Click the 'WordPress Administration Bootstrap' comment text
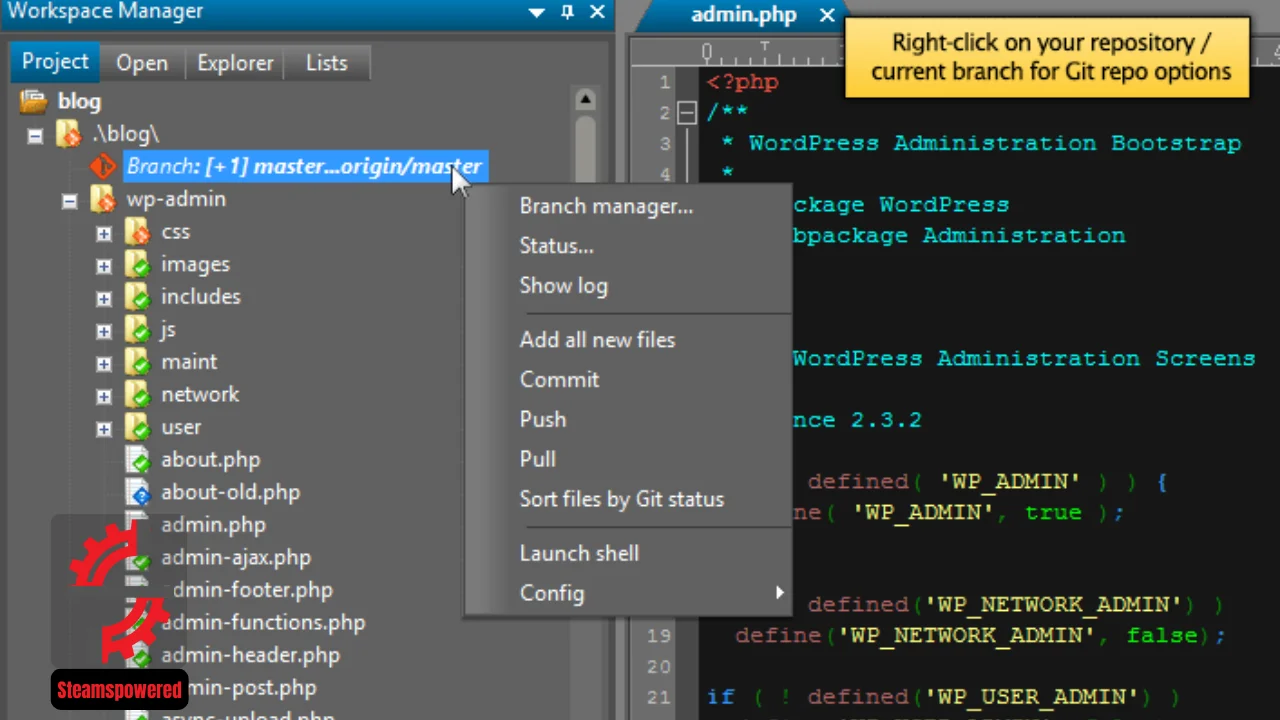Image resolution: width=1280 pixels, height=720 pixels. (994, 143)
